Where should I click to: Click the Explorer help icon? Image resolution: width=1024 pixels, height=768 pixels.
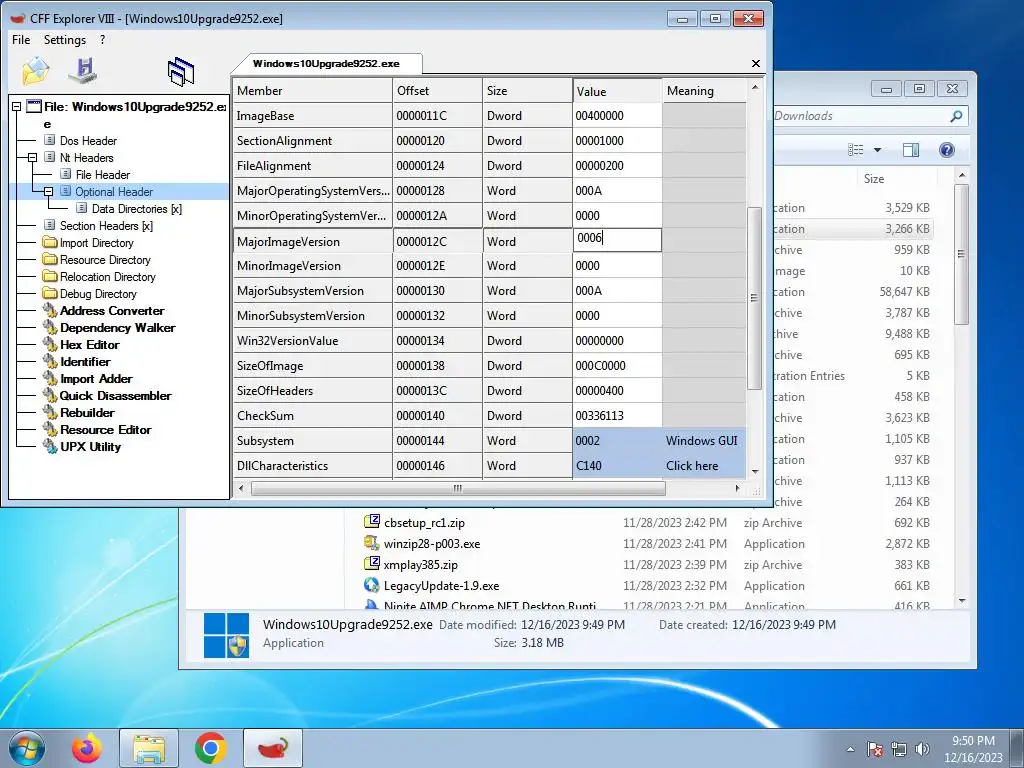click(946, 150)
